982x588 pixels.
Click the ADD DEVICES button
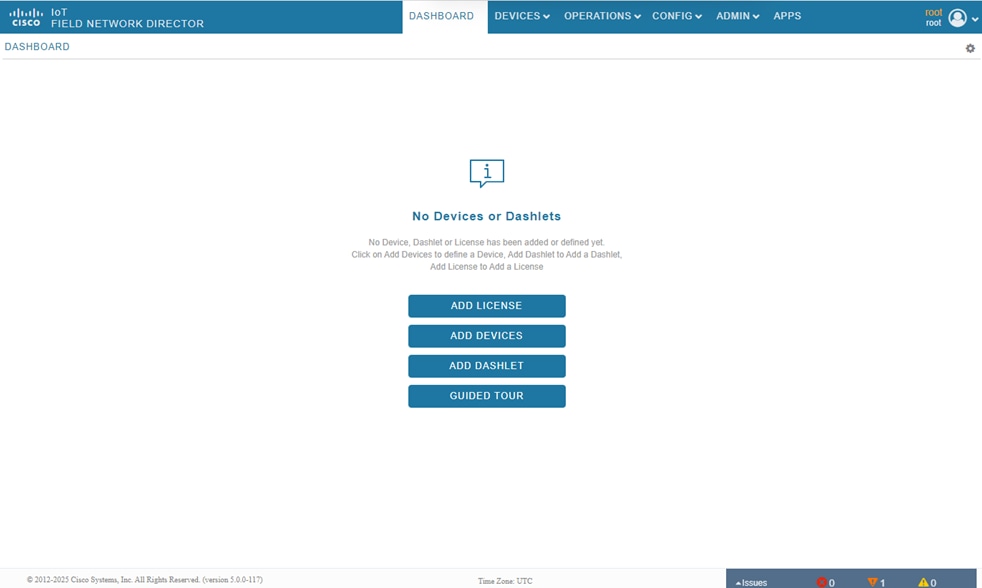click(x=487, y=336)
